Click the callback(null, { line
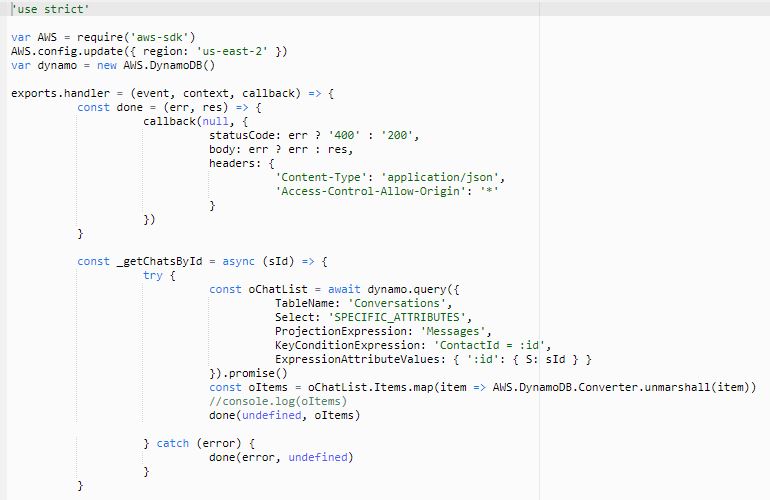Image resolution: width=770 pixels, height=500 pixels. click(196, 121)
